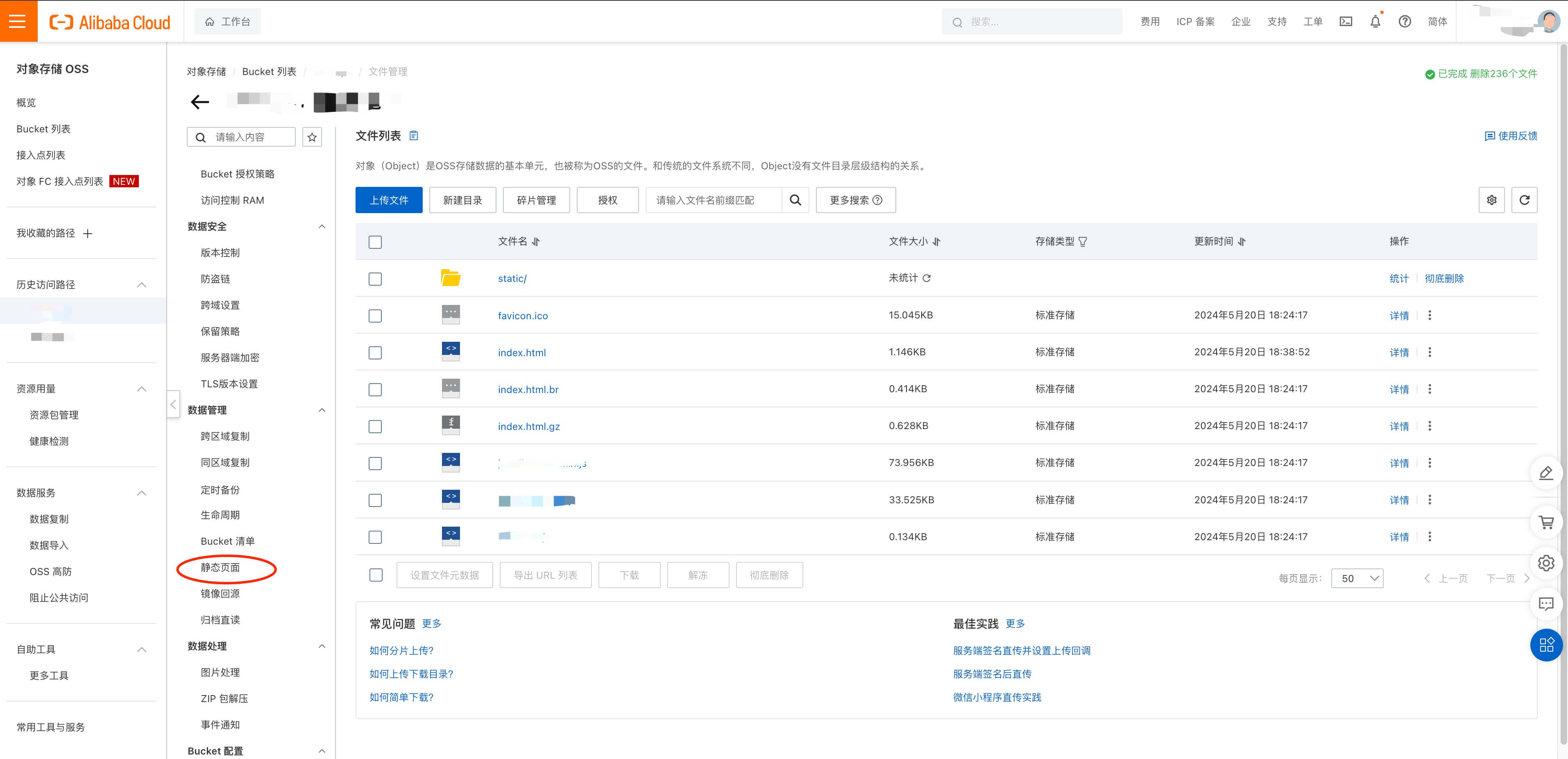Collapse the secondary sidebar handle
The image size is (1568, 759).
point(174,404)
